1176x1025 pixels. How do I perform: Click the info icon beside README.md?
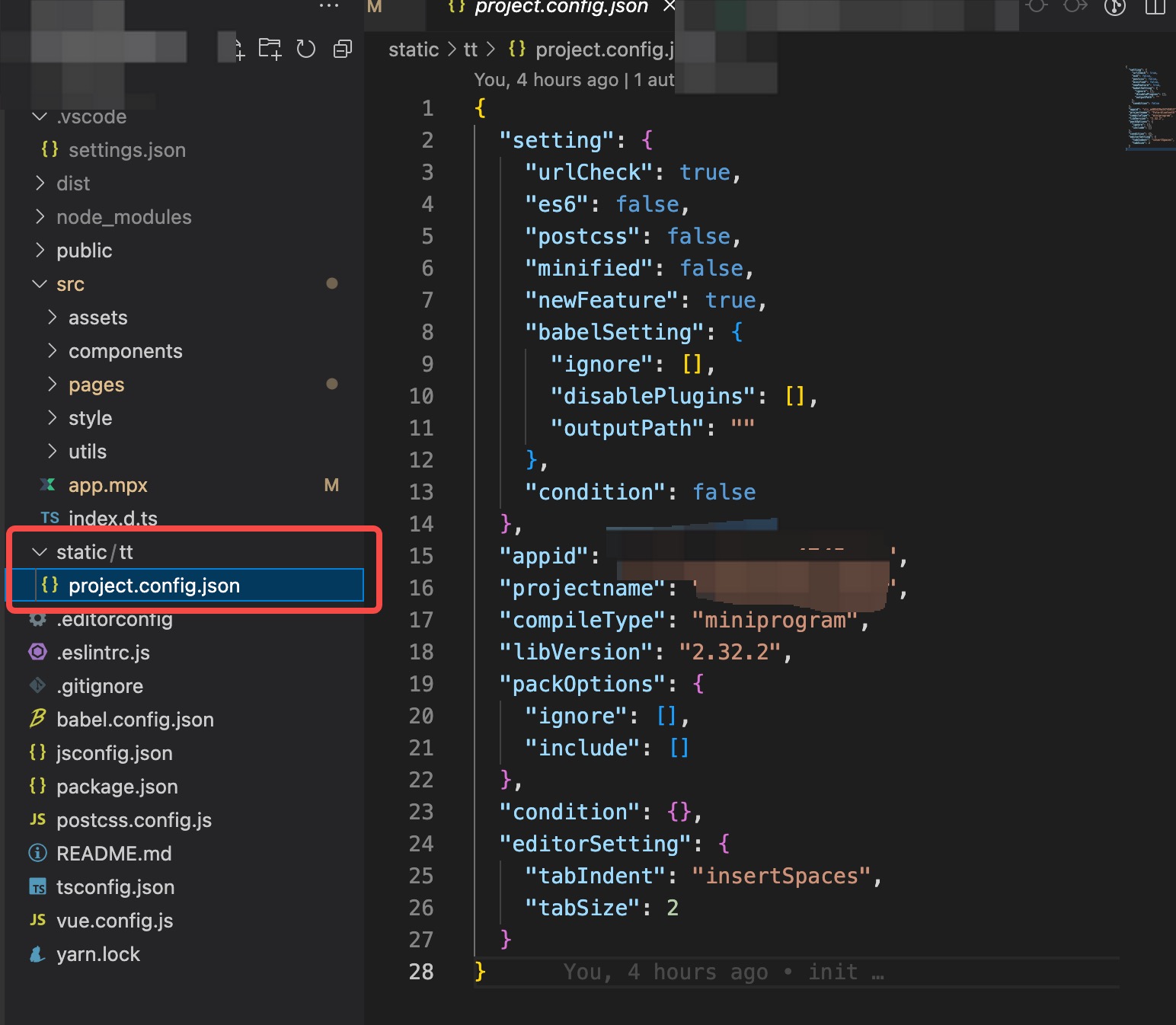coord(37,853)
